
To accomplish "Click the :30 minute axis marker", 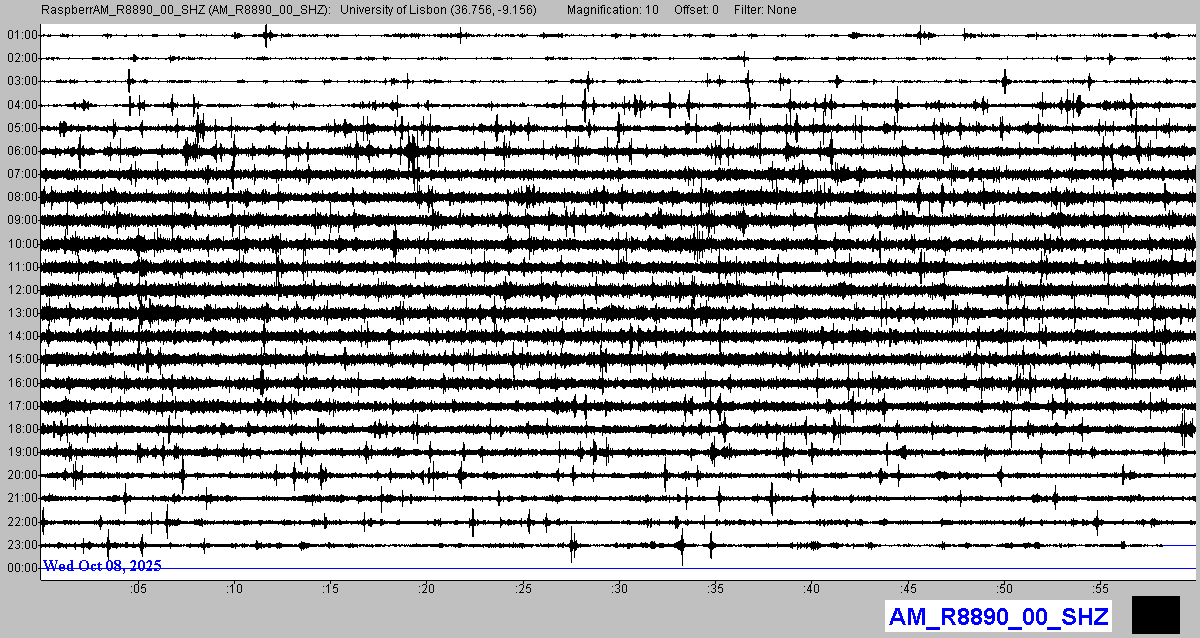I will pyautogui.click(x=619, y=589).
